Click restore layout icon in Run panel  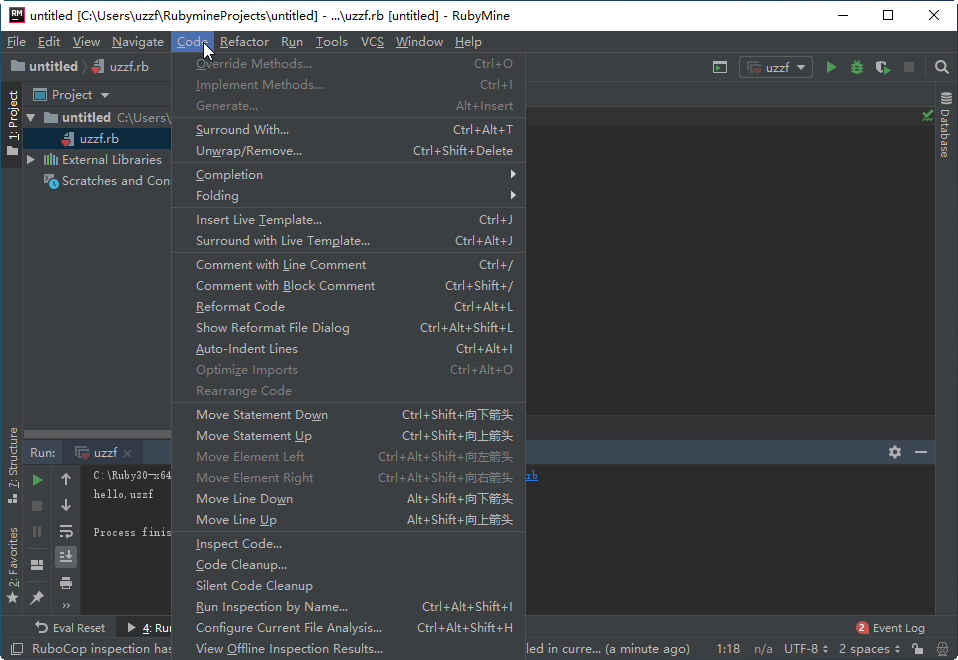coord(37,565)
